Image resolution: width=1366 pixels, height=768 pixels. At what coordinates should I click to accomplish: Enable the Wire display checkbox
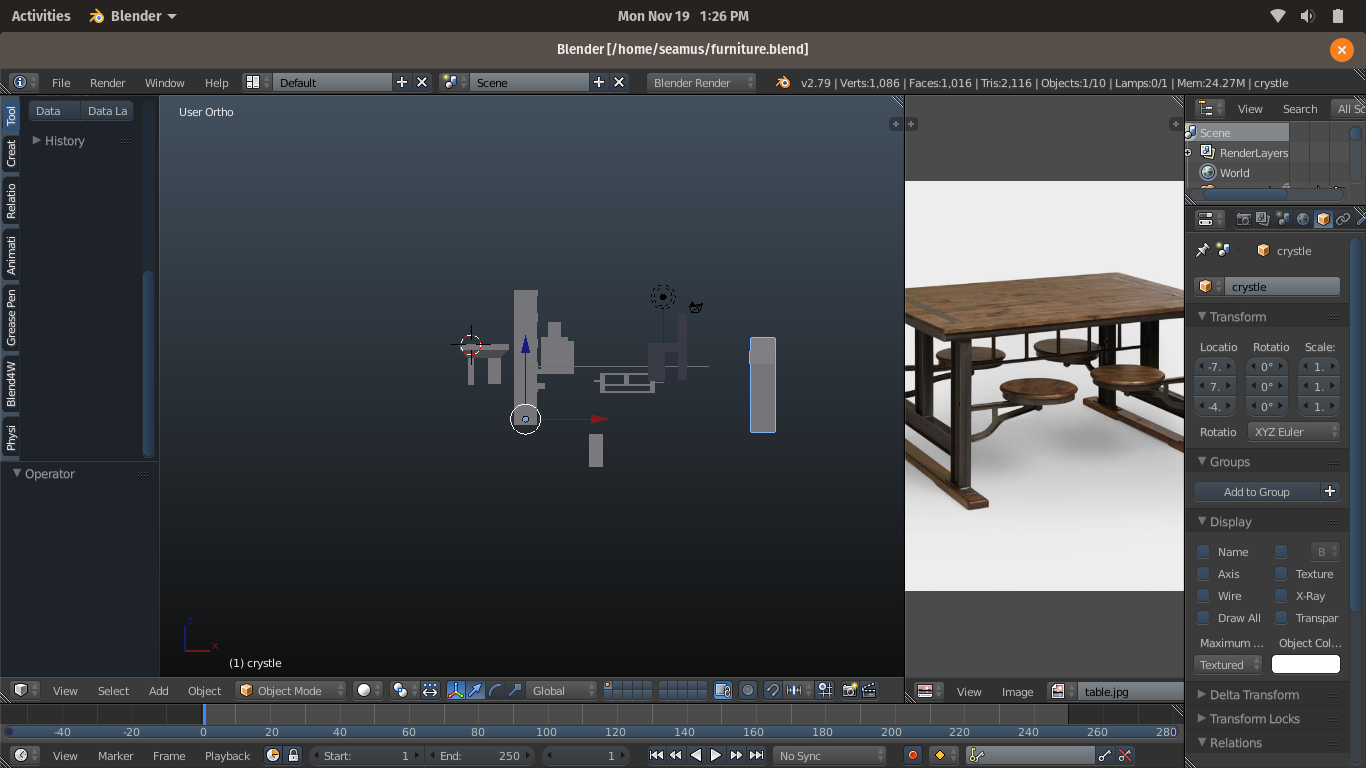point(1204,596)
